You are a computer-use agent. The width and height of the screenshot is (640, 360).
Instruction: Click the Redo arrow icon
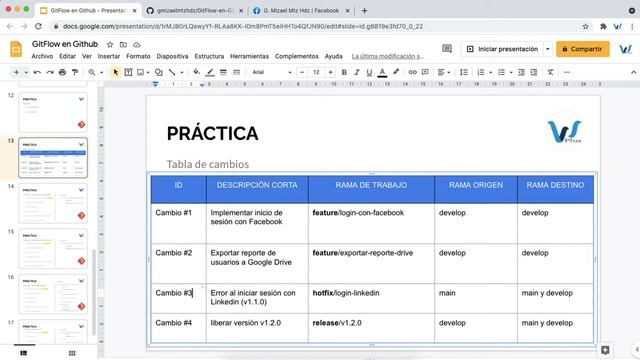click(x=50, y=72)
